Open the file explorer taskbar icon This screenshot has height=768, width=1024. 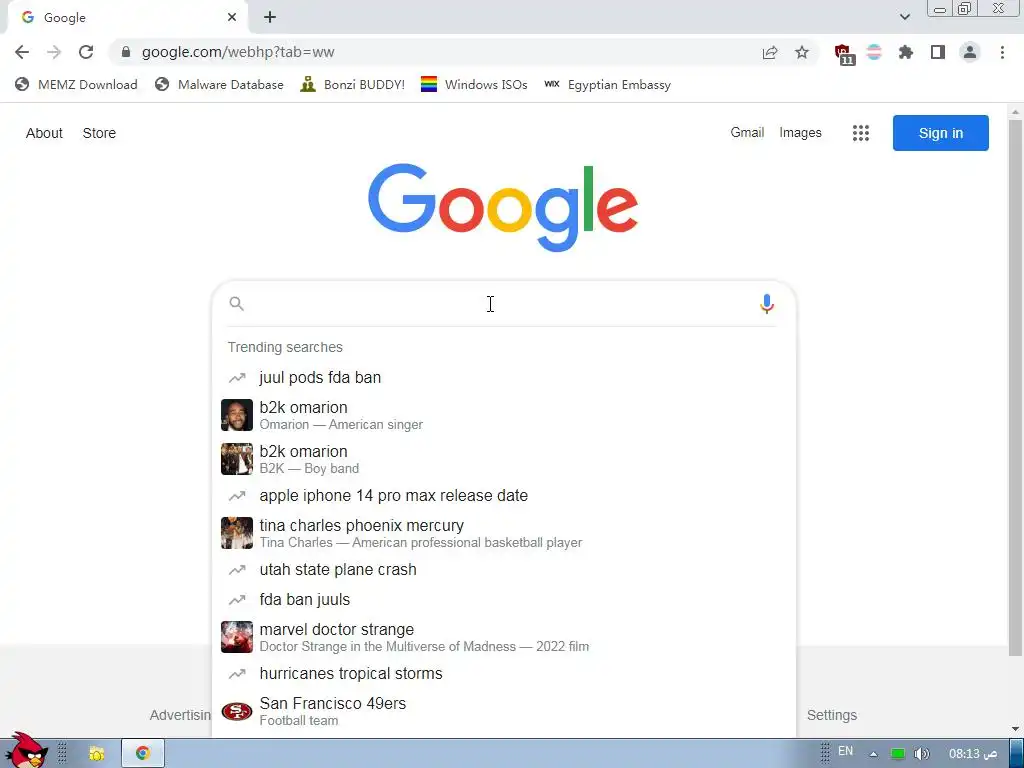click(x=97, y=754)
